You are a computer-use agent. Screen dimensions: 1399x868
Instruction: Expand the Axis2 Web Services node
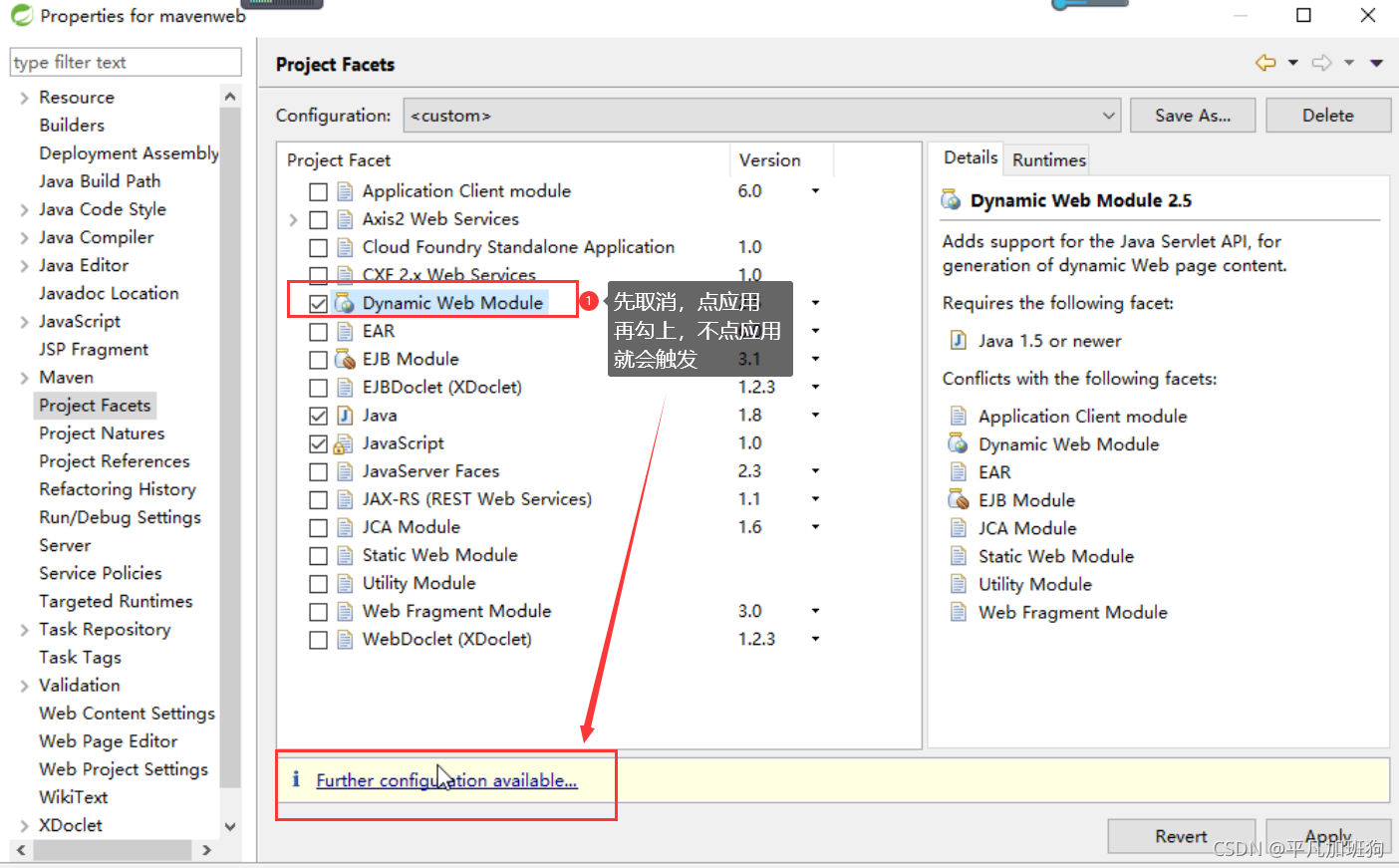(293, 219)
